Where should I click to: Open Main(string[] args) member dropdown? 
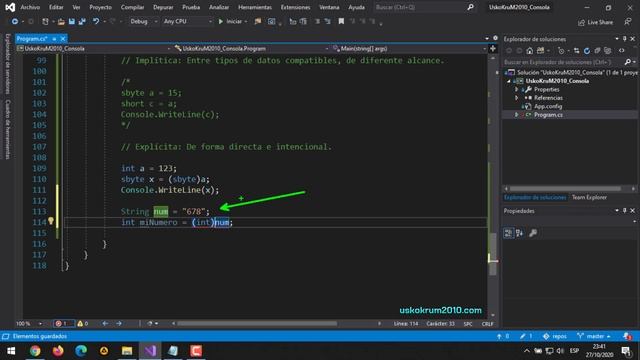tap(409, 49)
